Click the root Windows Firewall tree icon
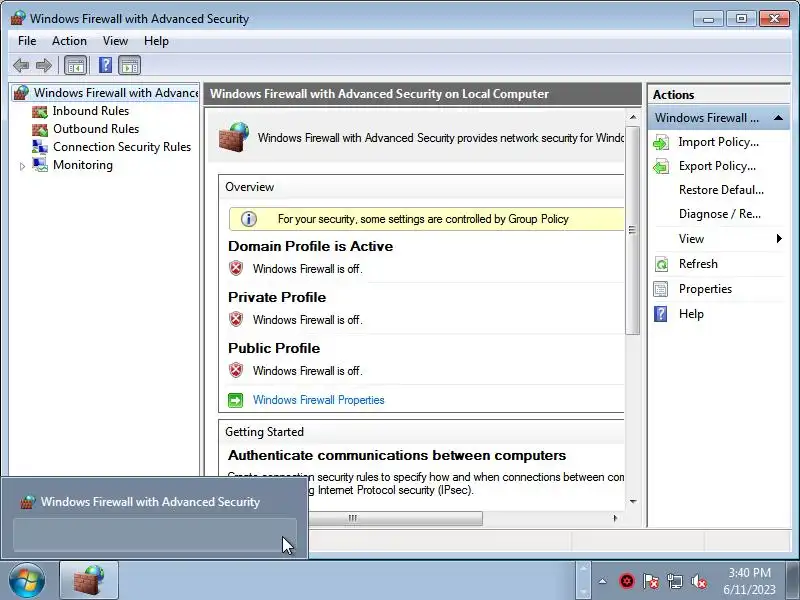The width and height of the screenshot is (800, 600). coord(21,93)
